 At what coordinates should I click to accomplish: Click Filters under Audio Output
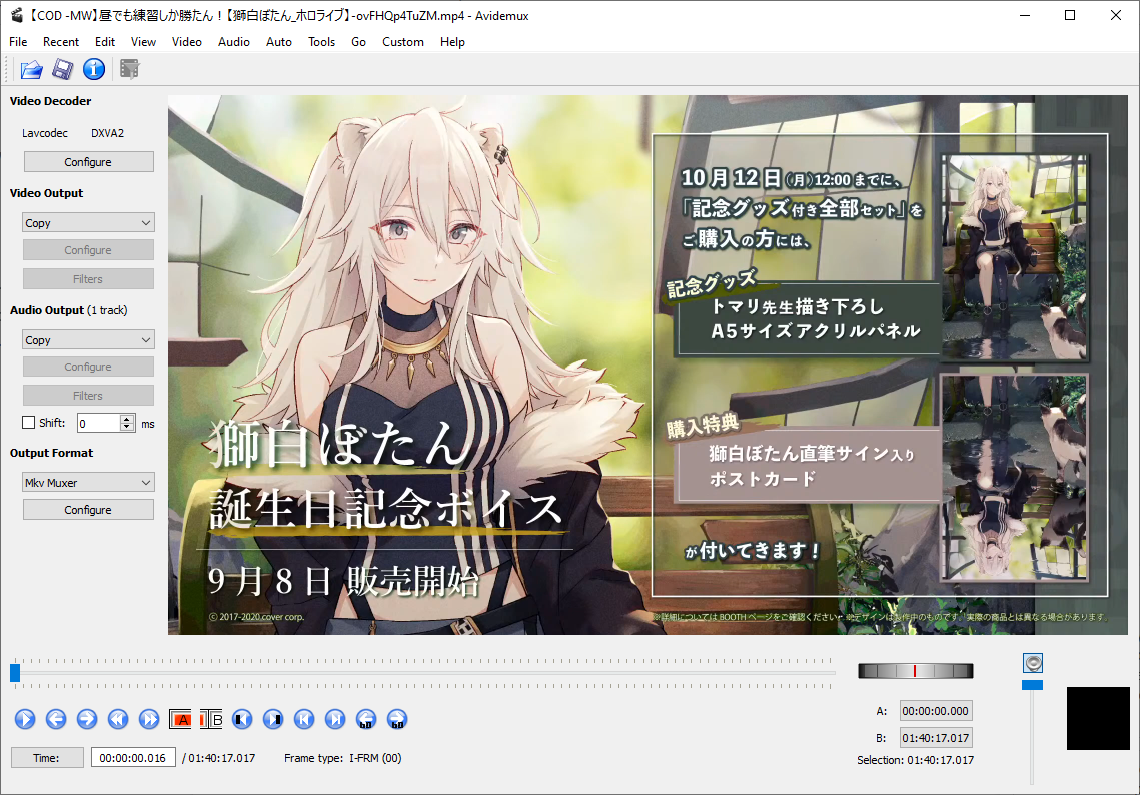click(88, 396)
